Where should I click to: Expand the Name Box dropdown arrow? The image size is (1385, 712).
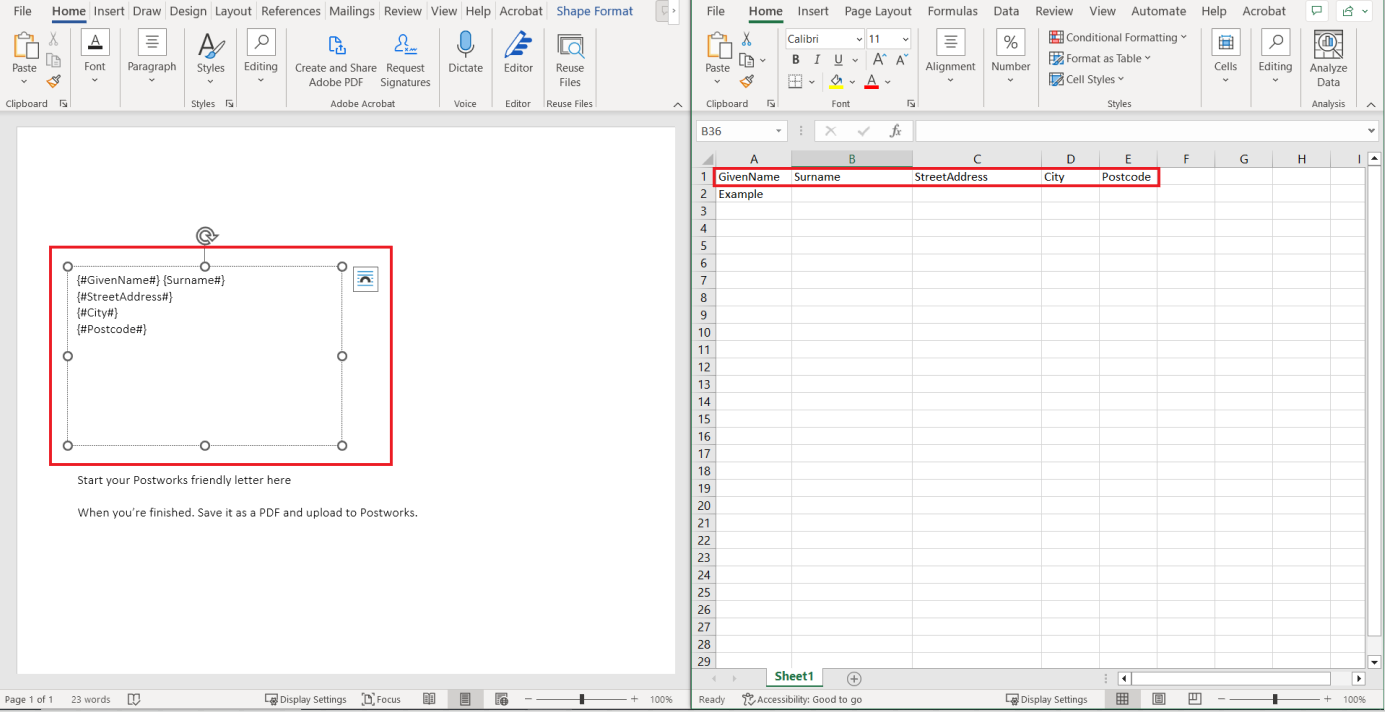pyautogui.click(x=779, y=131)
